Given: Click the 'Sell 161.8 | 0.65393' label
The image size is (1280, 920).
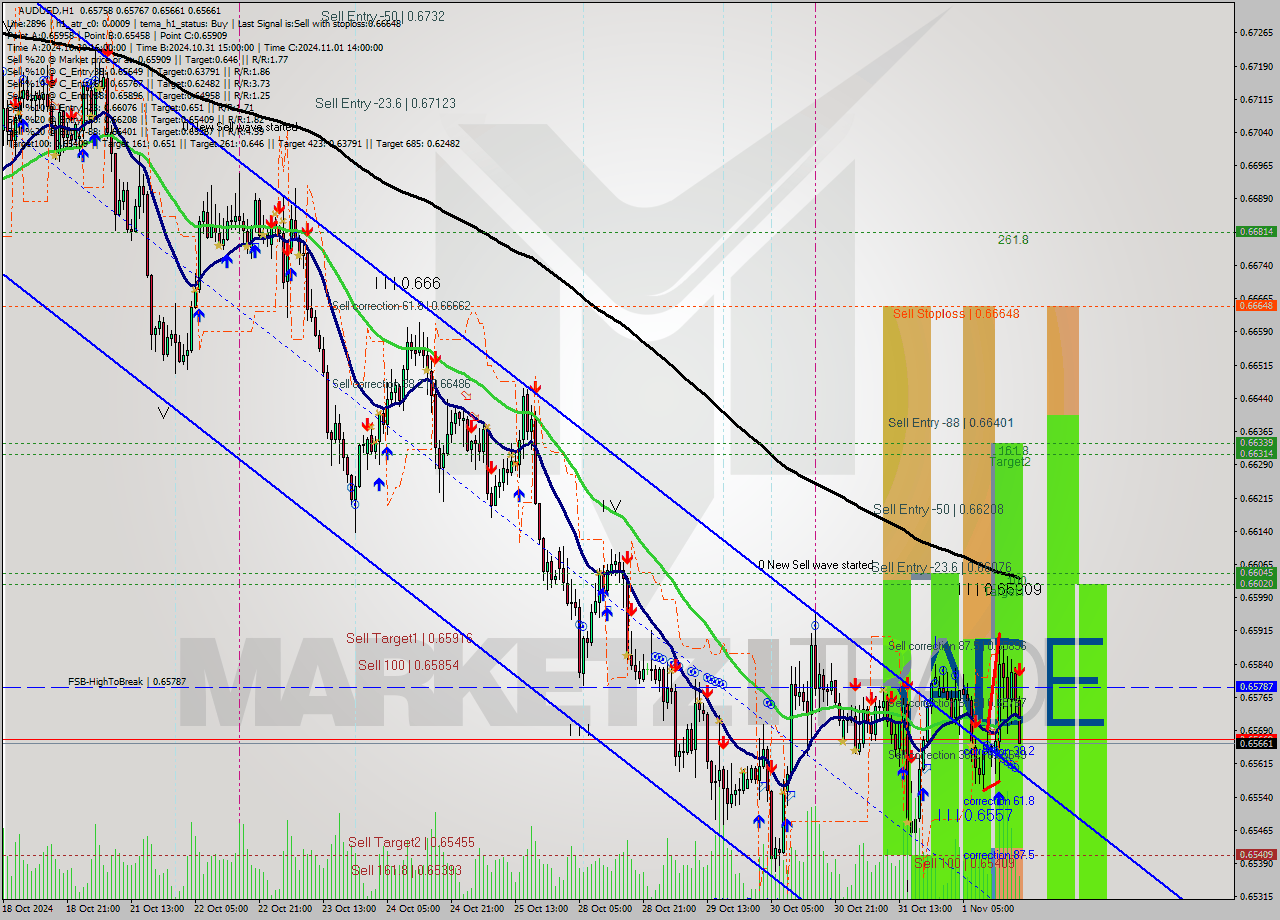Looking at the screenshot, I should [x=406, y=870].
